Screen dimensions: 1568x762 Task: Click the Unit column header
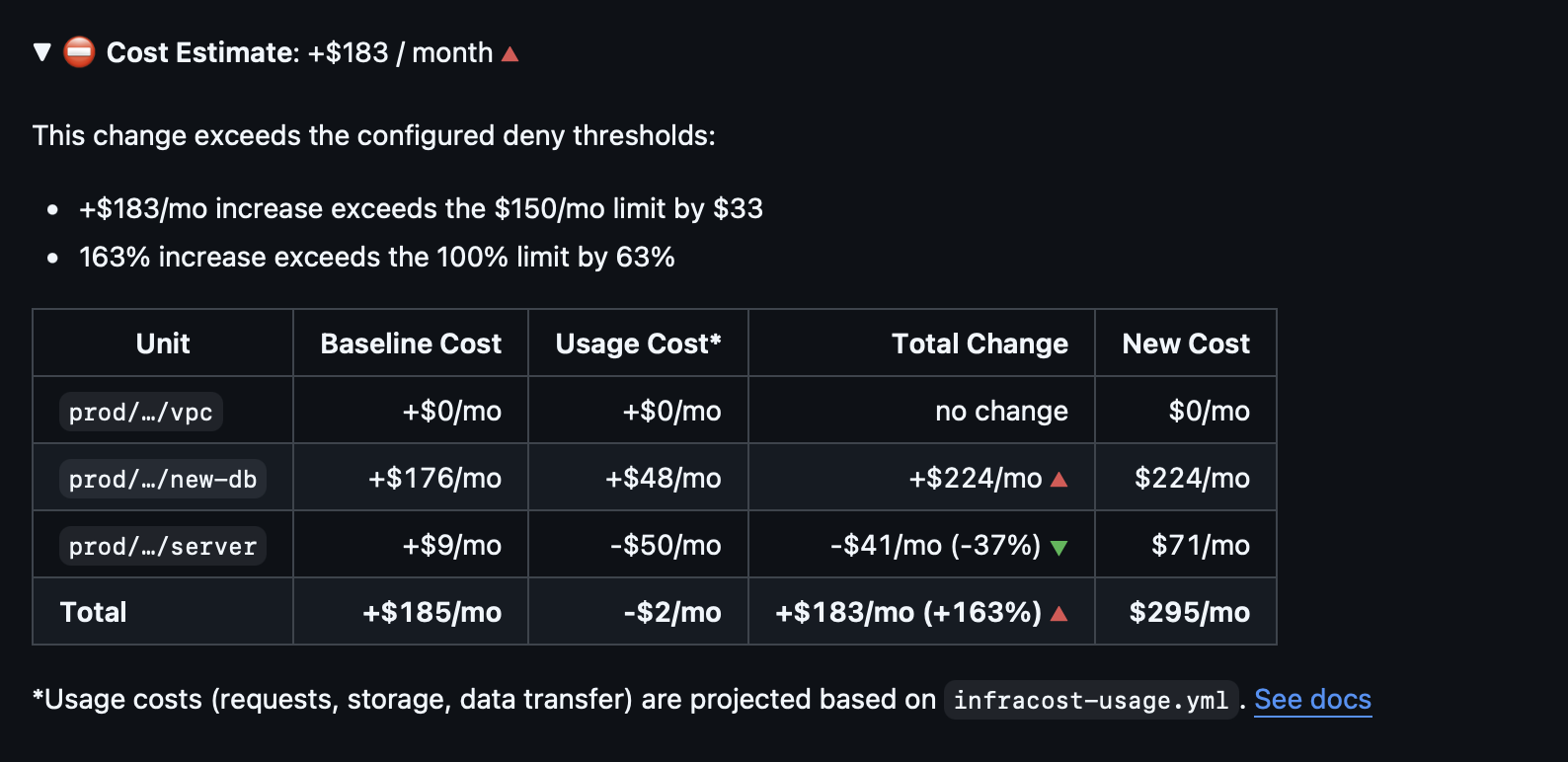click(x=163, y=343)
